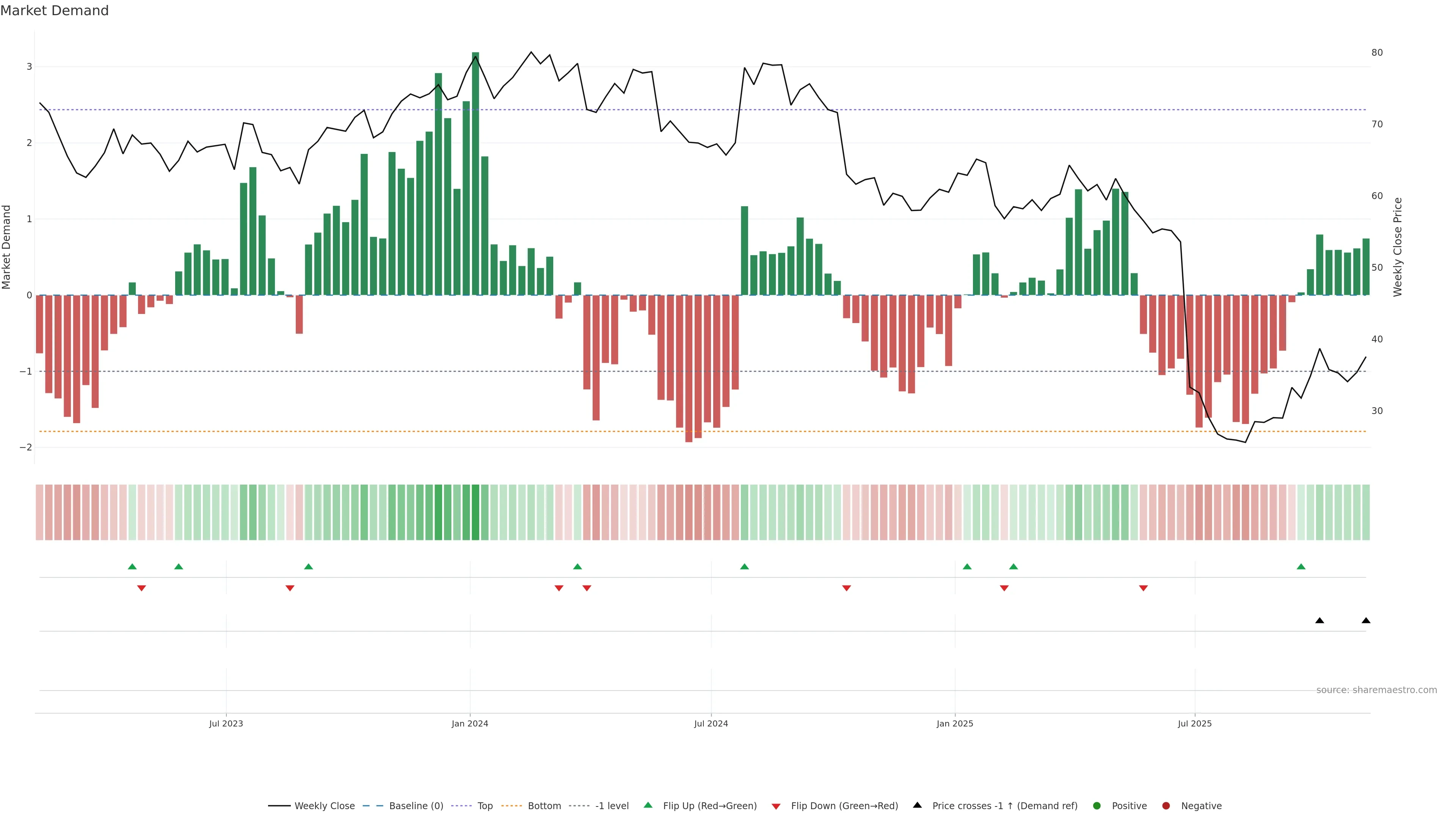This screenshot has height=819, width=1456.
Task: Click the Market Demand chart title
Action: coord(54,10)
